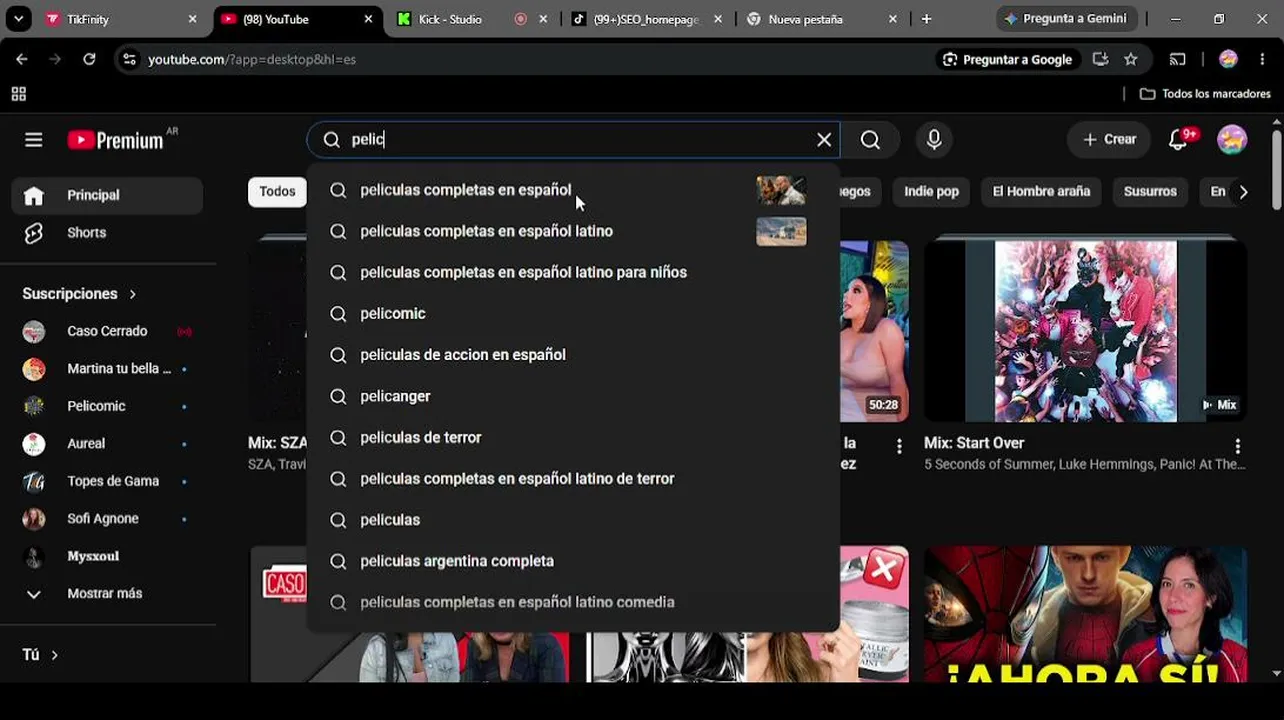Open the Topes de Gama channel
Image resolution: width=1284 pixels, height=720 pixels.
[x=107, y=481]
